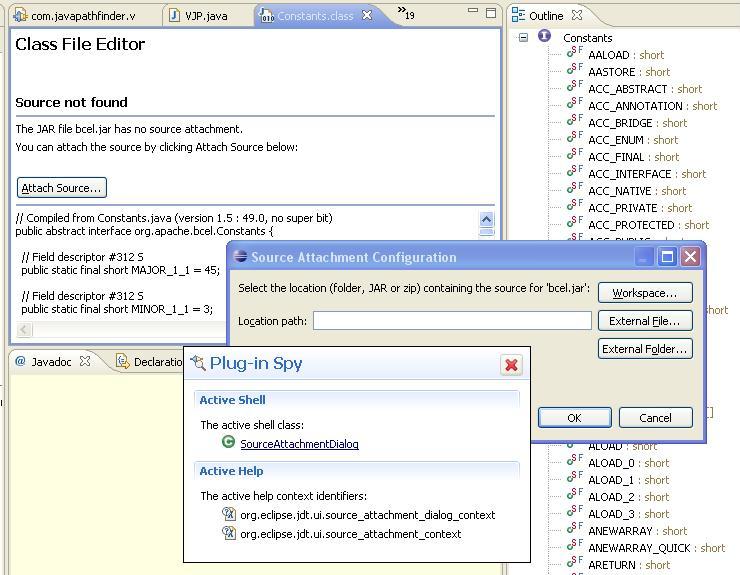Image resolution: width=740 pixels, height=575 pixels.
Task: Maximize the editor pane area
Action: [x=491, y=14]
